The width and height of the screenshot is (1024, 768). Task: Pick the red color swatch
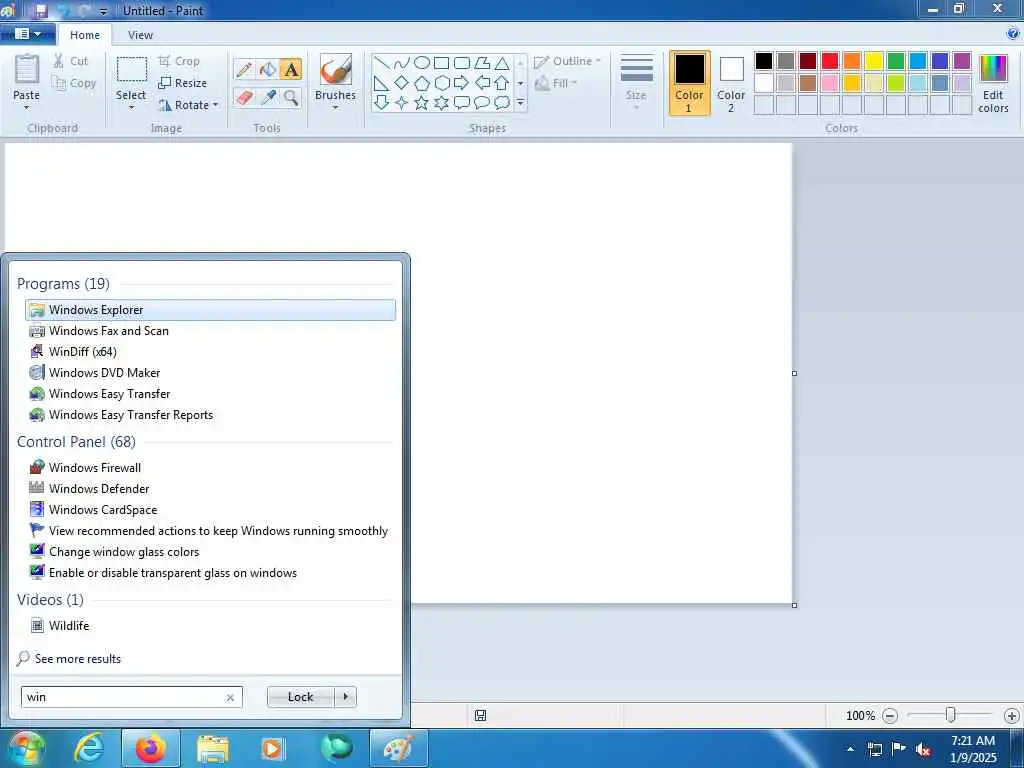click(x=830, y=61)
